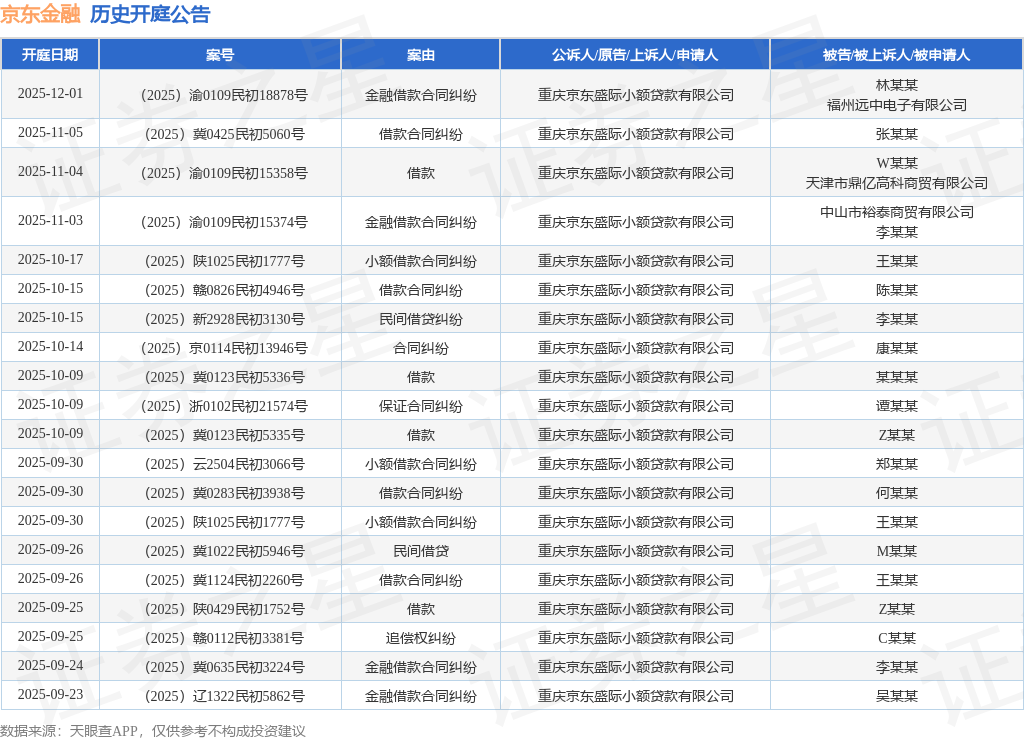Screen dimensions: 1024x740
Task: Click case number (2025)京0114民初13946号
Action: [x=223, y=348]
